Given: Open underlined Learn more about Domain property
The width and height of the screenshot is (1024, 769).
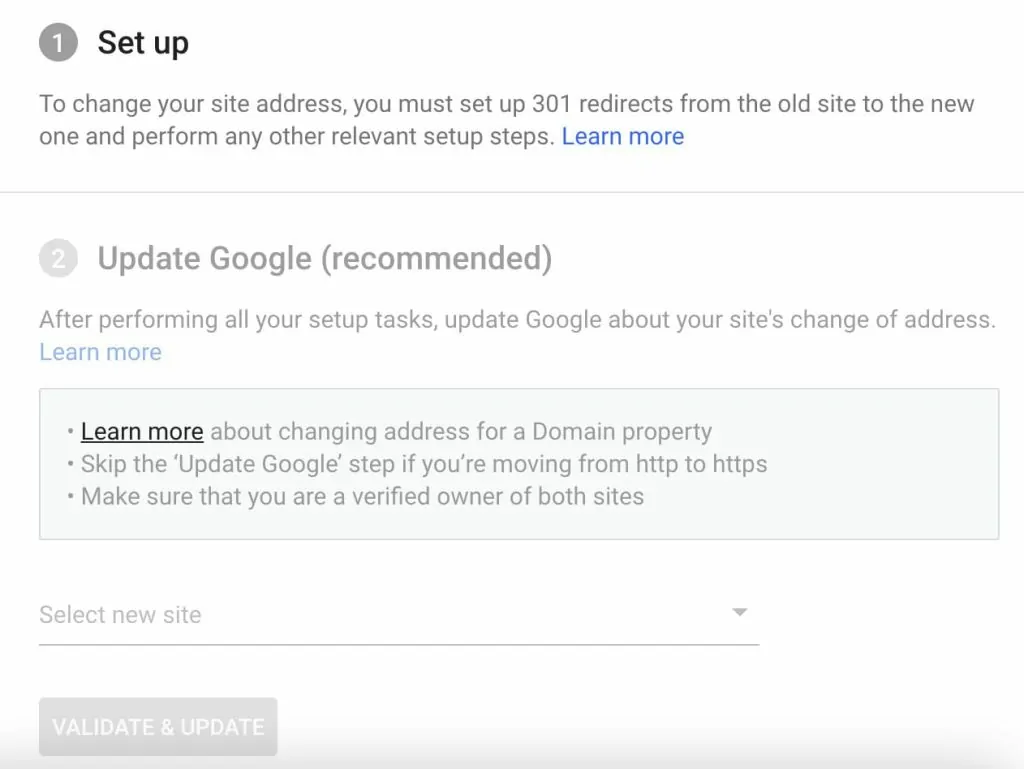Looking at the screenshot, I should click(142, 432).
